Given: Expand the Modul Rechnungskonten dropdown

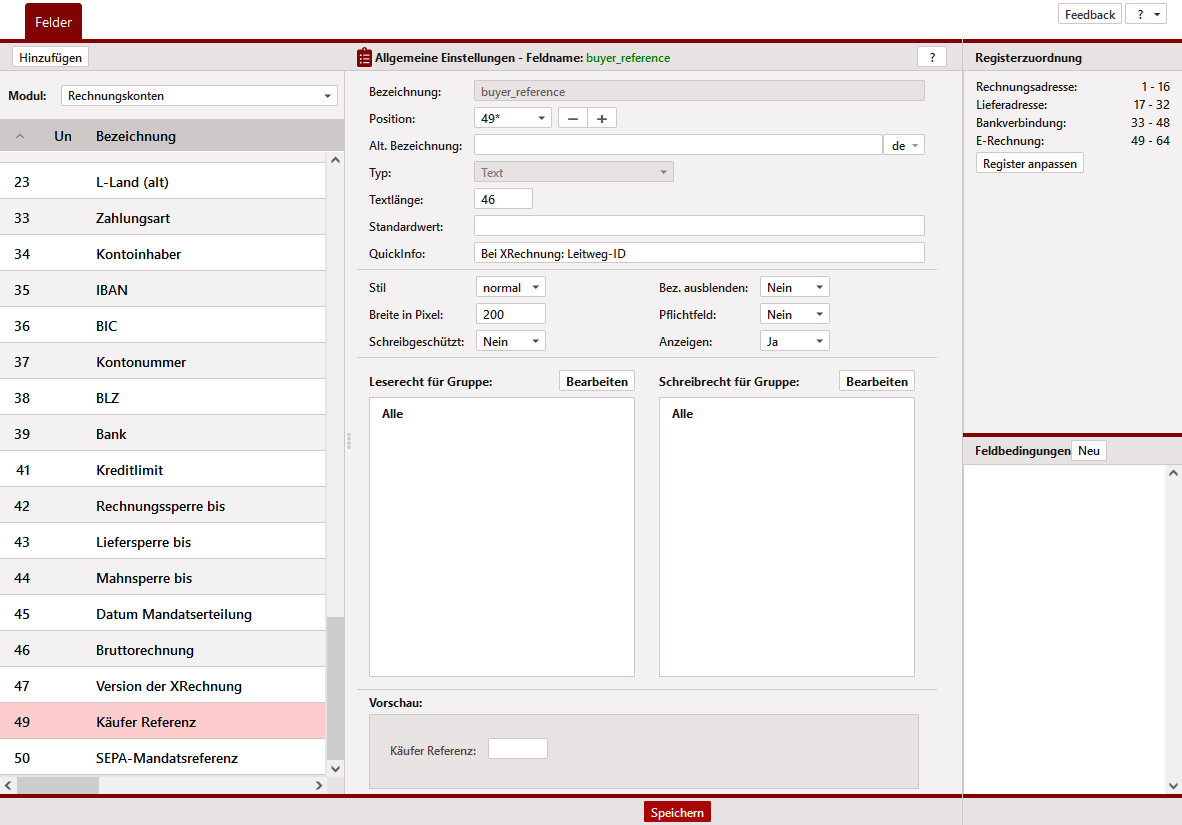Looking at the screenshot, I should 199,96.
